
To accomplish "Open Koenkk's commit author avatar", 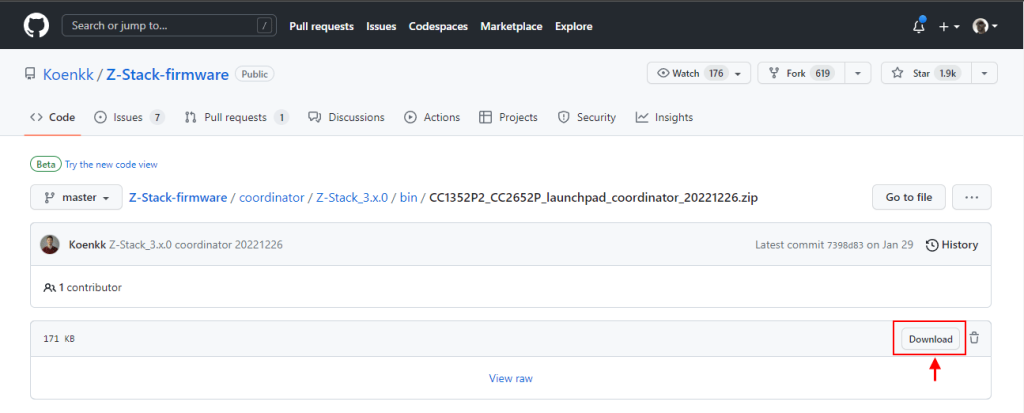I will pyautogui.click(x=50, y=245).
